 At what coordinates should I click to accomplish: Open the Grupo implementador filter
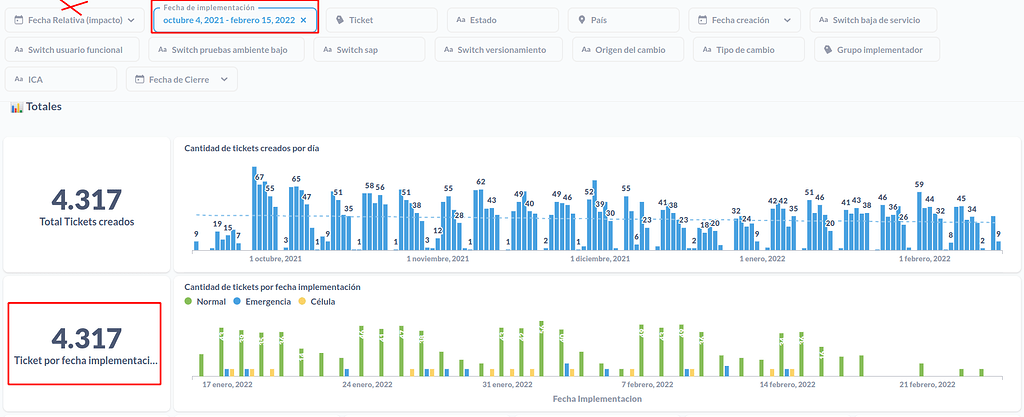[x=877, y=50]
